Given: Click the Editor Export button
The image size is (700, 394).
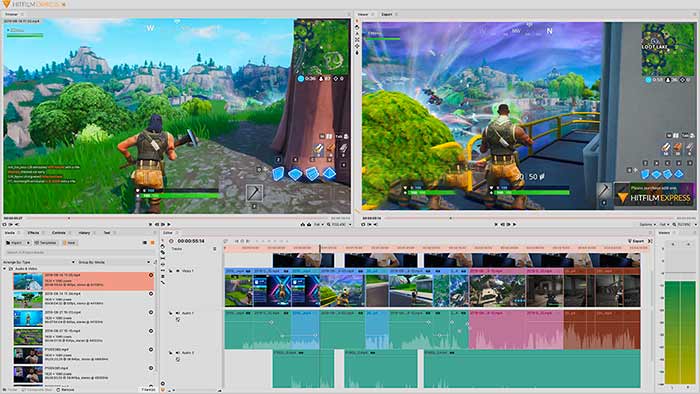Looking at the screenshot, I should tap(637, 241).
